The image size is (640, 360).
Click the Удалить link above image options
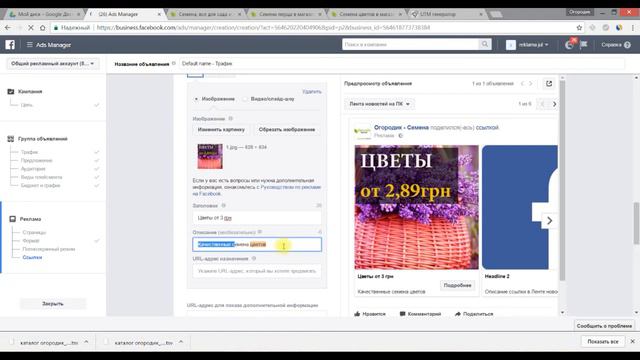[x=311, y=91]
